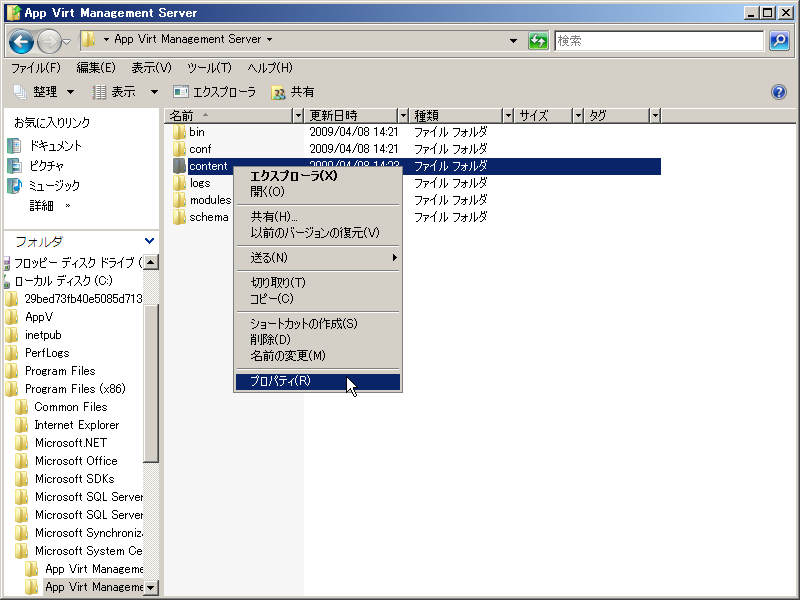This screenshot has height=600, width=800.
Task: Go back with the blue Back arrow
Action: click(x=21, y=41)
